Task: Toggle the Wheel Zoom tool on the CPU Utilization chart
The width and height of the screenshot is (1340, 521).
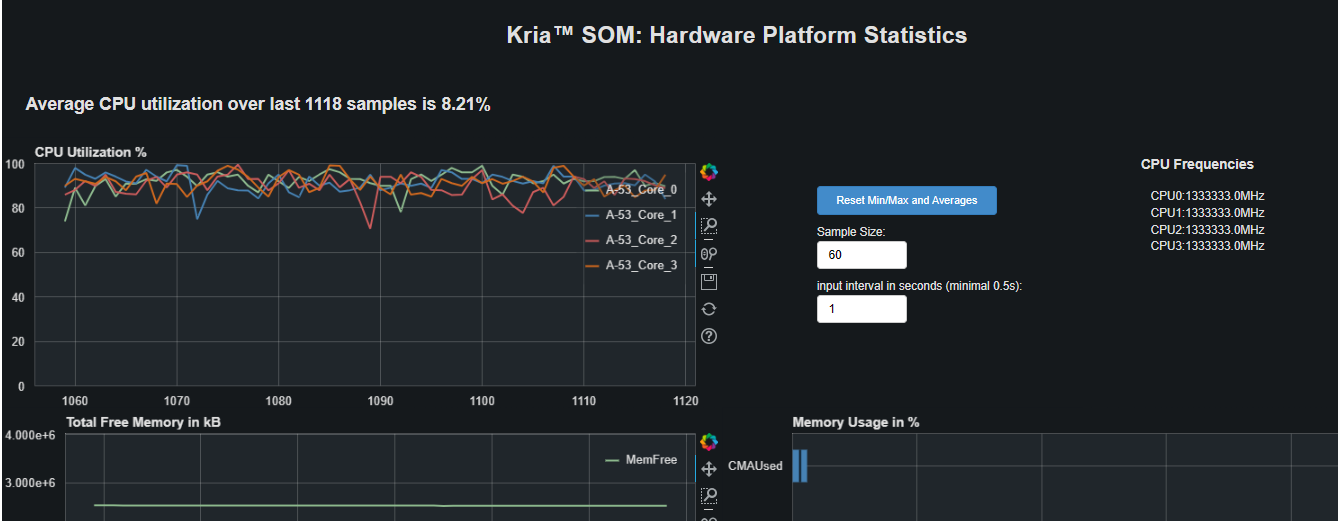Action: (709, 254)
